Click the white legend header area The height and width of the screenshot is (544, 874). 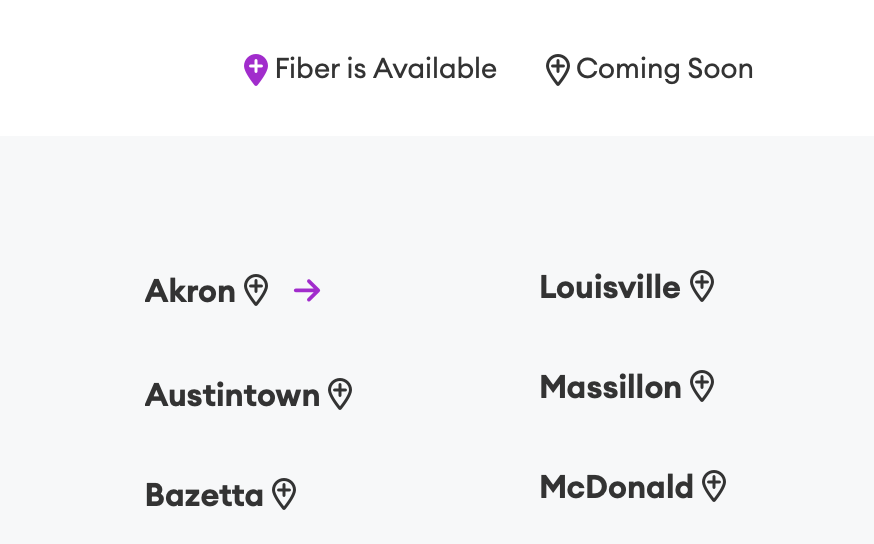click(x=437, y=67)
